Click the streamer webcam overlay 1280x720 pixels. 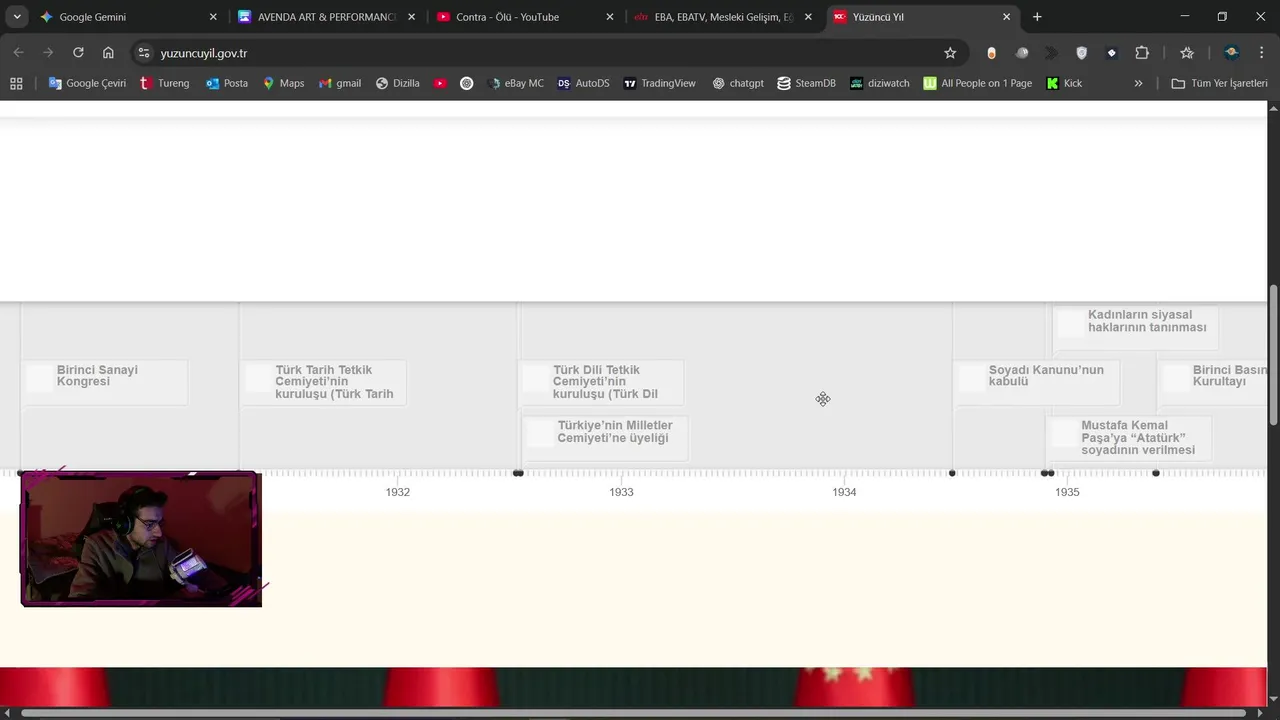pyautogui.click(x=141, y=539)
